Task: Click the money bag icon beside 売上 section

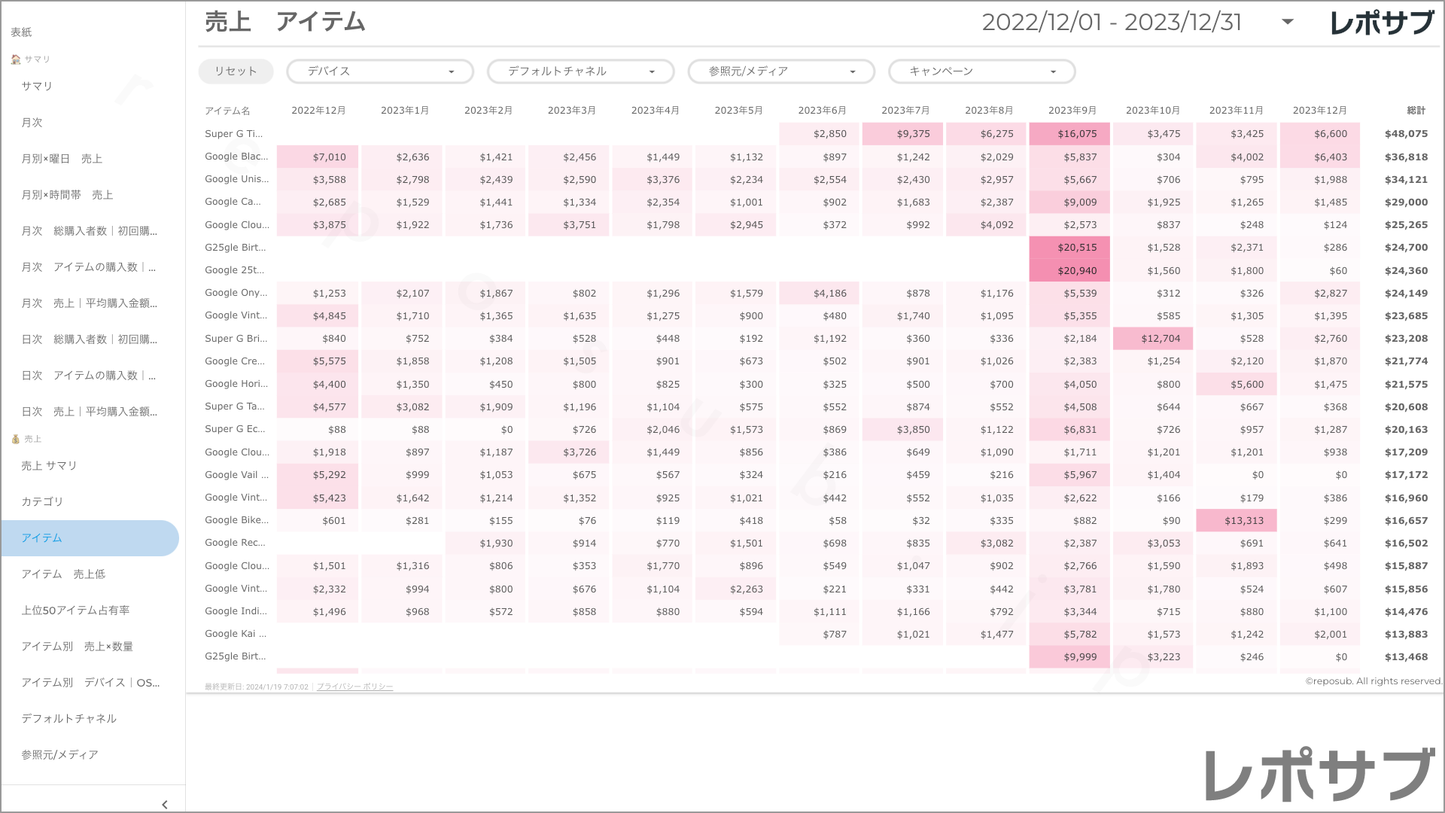Action: (x=15, y=439)
